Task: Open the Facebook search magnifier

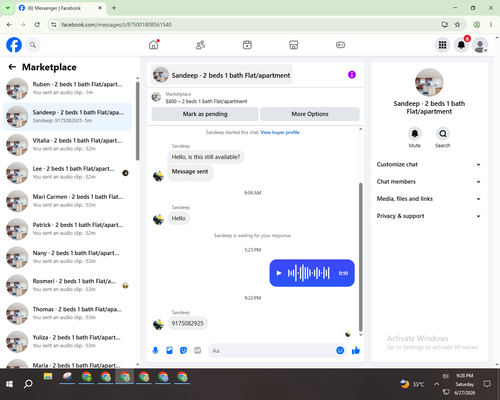Action: pos(33,45)
